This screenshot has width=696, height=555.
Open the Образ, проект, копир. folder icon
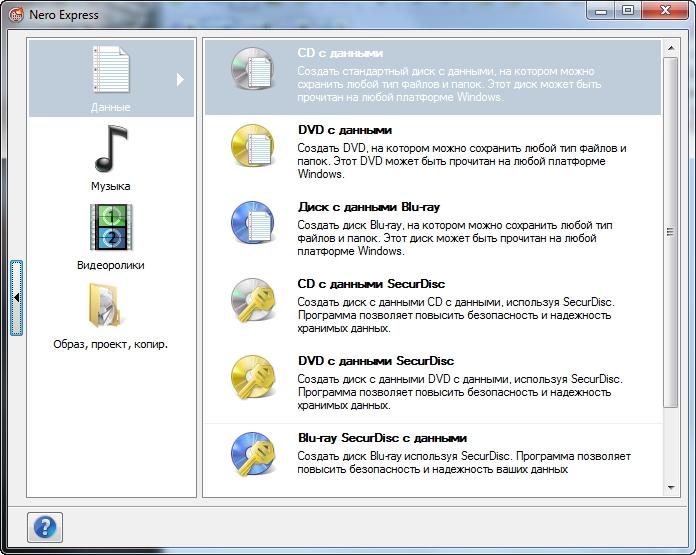click(105, 305)
